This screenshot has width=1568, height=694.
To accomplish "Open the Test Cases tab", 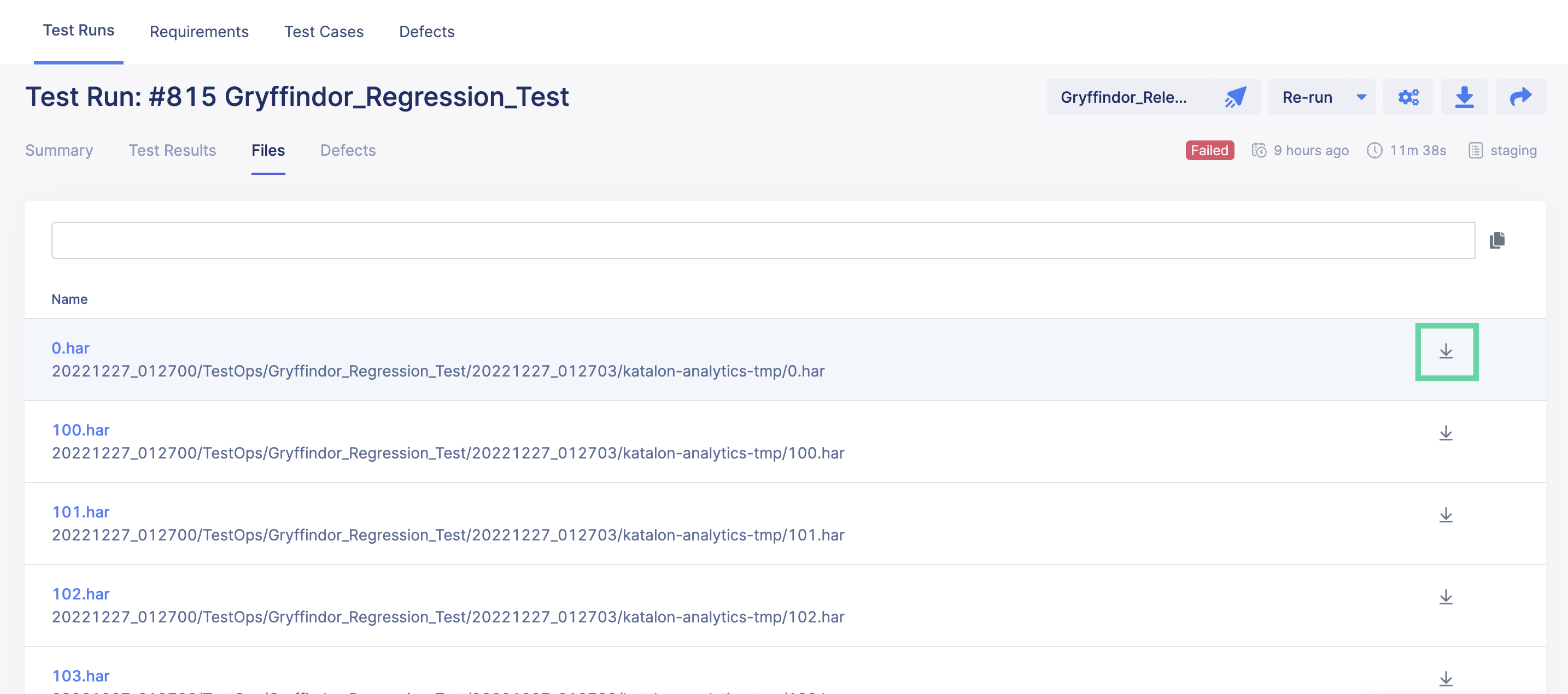I will 324,32.
